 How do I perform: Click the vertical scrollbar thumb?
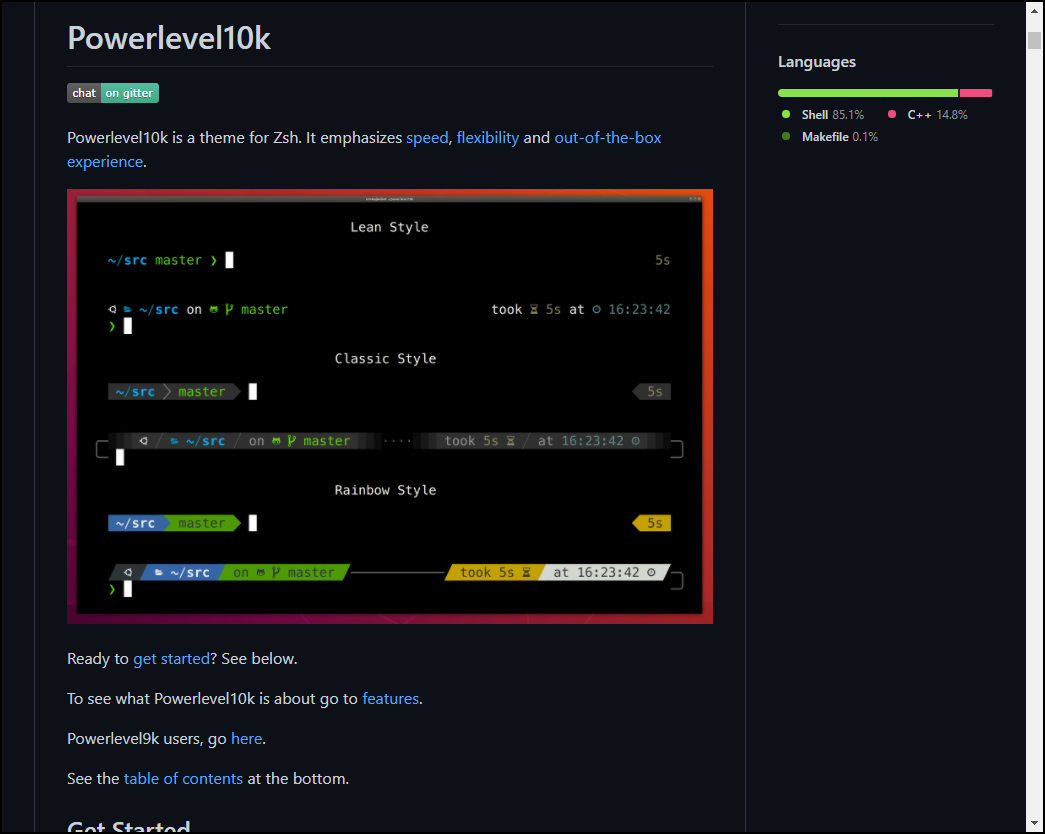[x=1034, y=40]
